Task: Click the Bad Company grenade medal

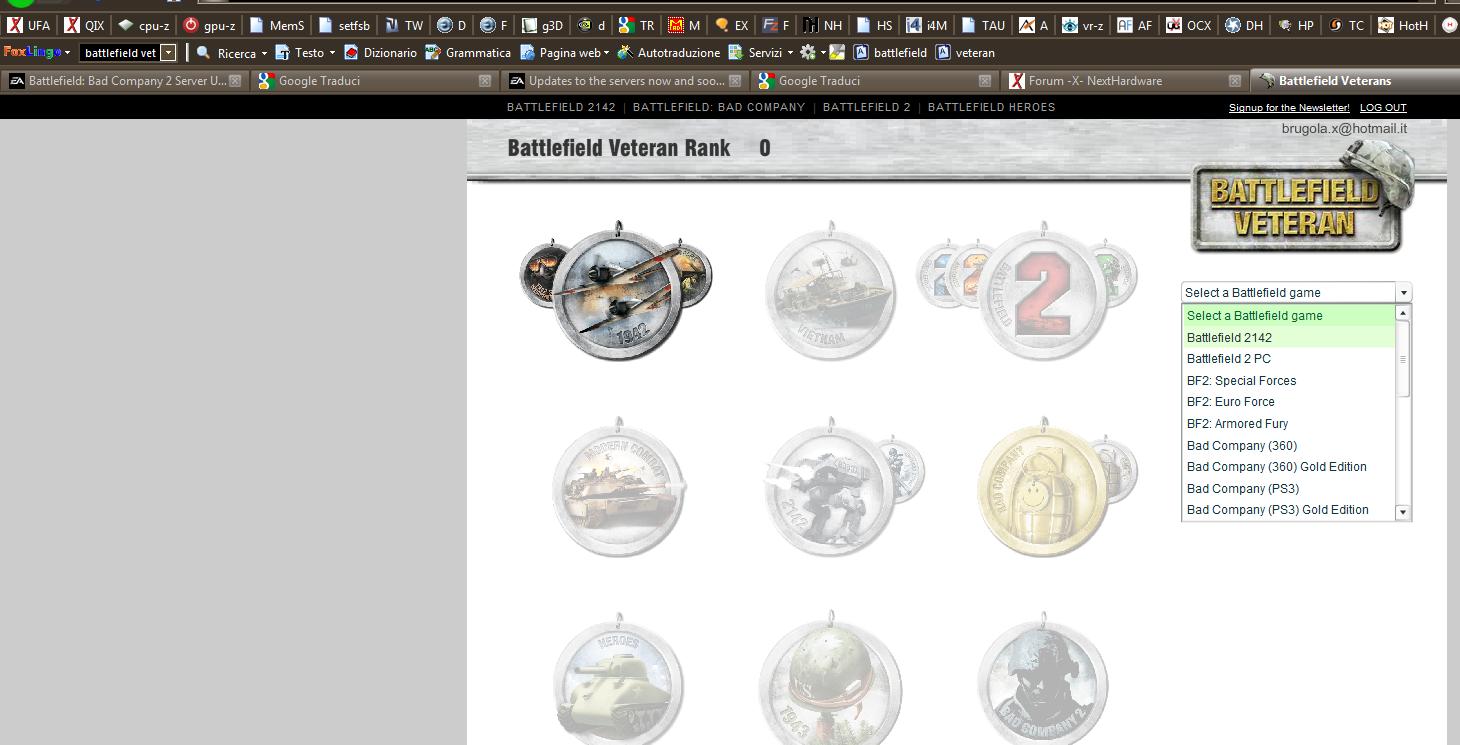Action: coord(1043,488)
